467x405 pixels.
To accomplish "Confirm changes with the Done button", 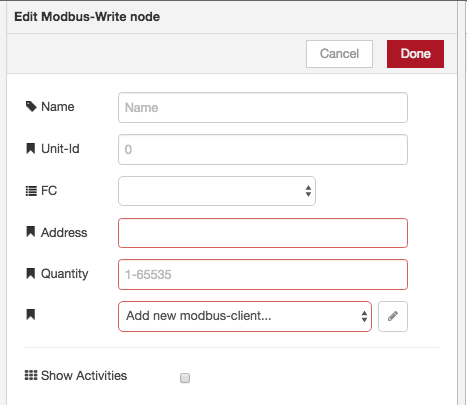I will [415, 54].
